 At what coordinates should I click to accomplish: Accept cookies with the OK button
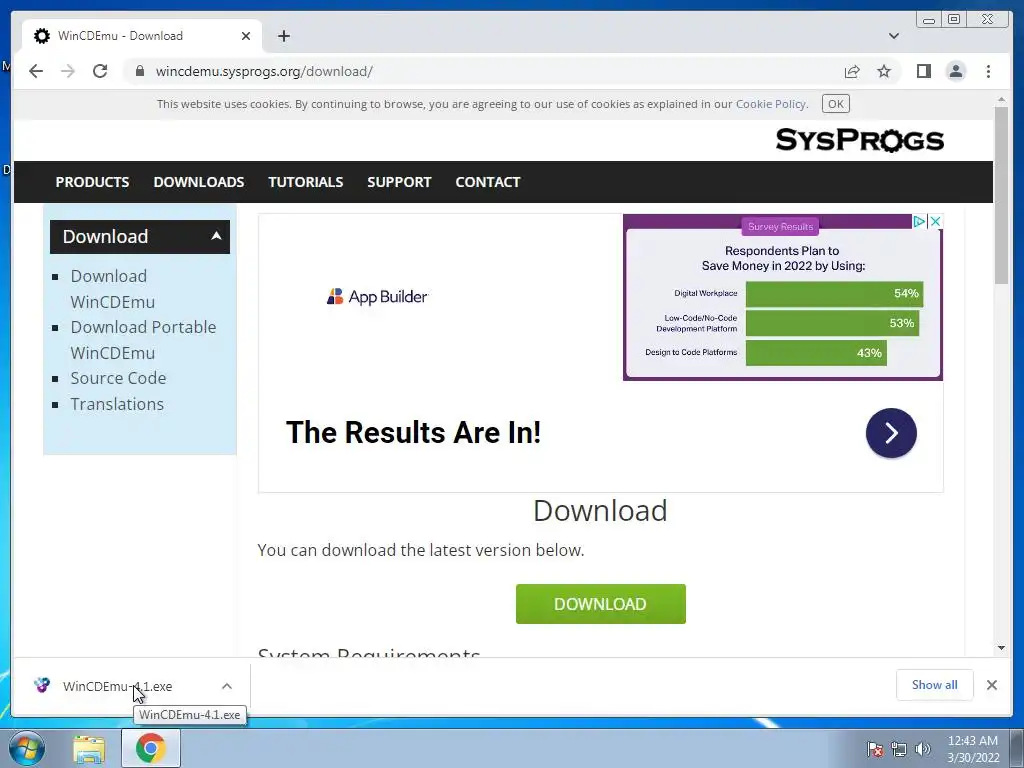click(835, 104)
